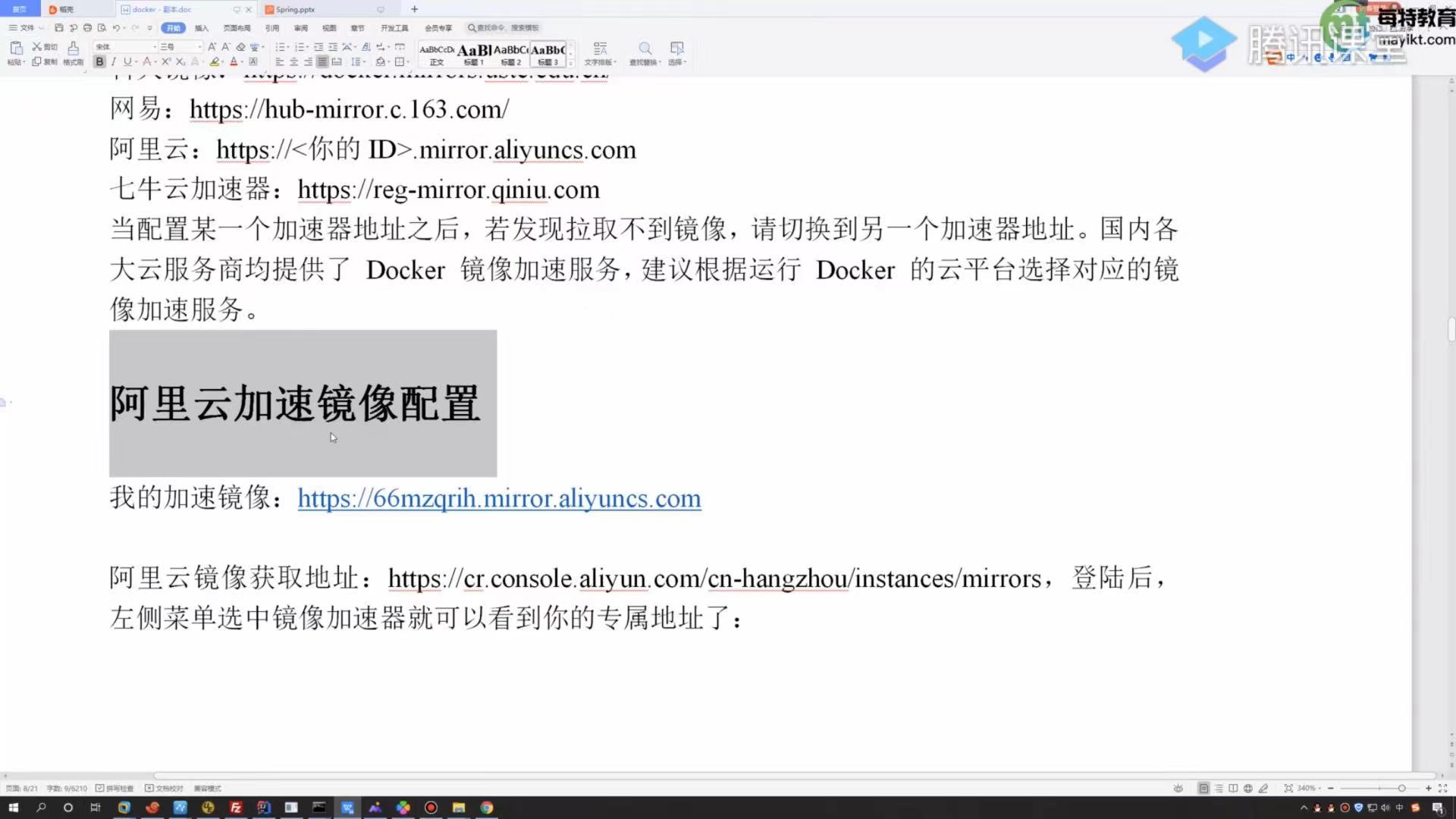Open the 插入 ribbon tab
This screenshot has width=1456, height=819.
point(201,28)
